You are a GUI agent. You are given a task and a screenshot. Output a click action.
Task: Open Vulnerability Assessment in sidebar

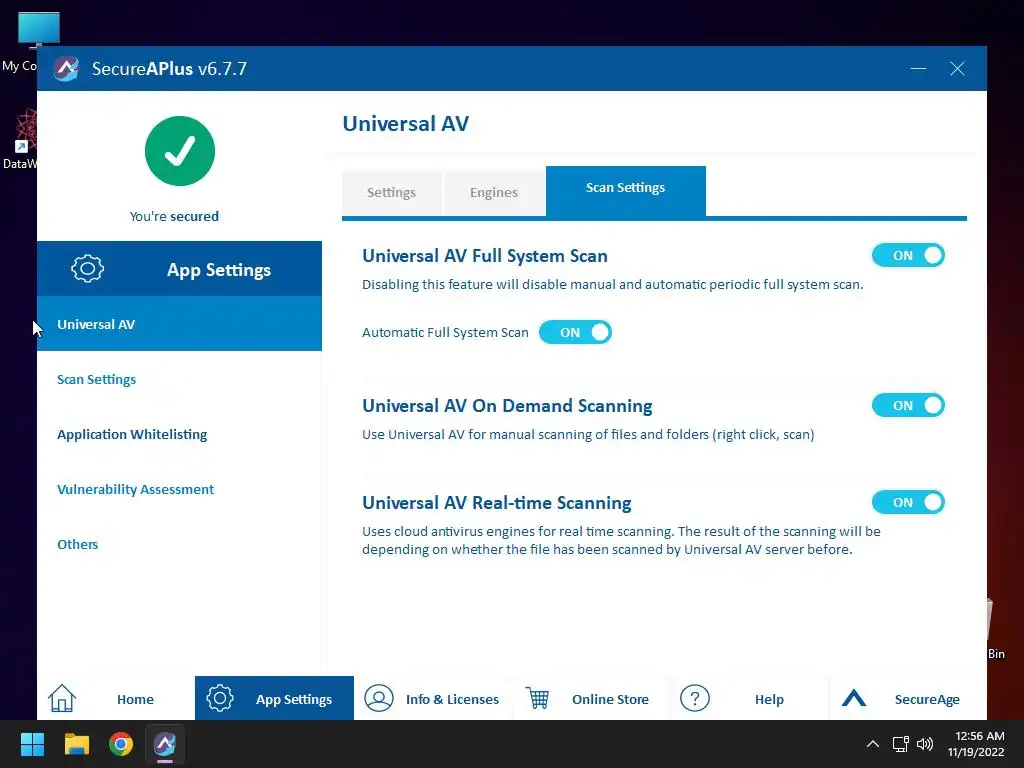point(135,489)
